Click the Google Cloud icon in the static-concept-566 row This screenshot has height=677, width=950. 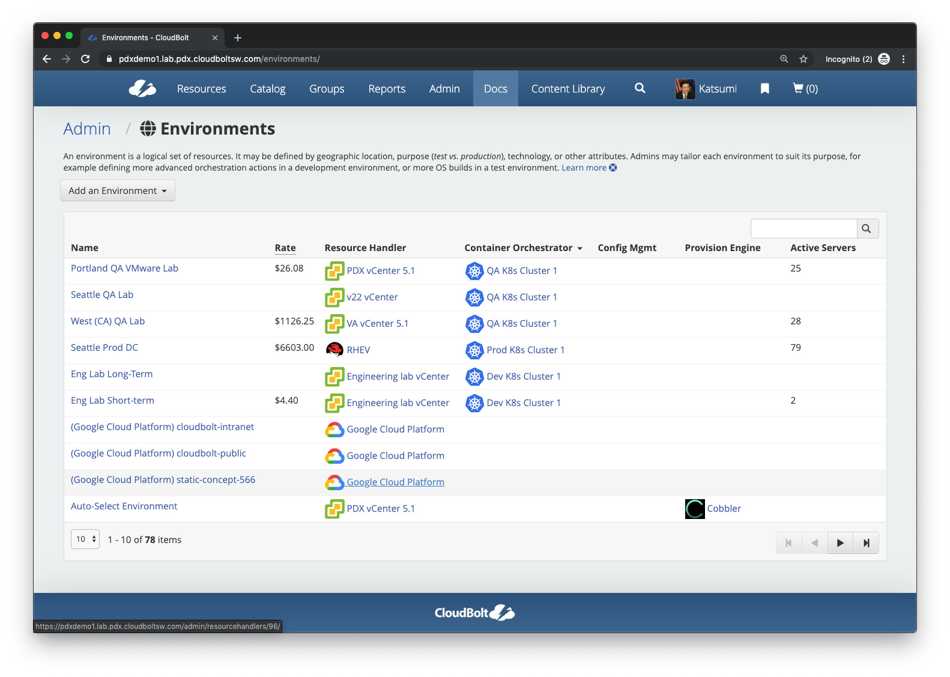pos(334,482)
